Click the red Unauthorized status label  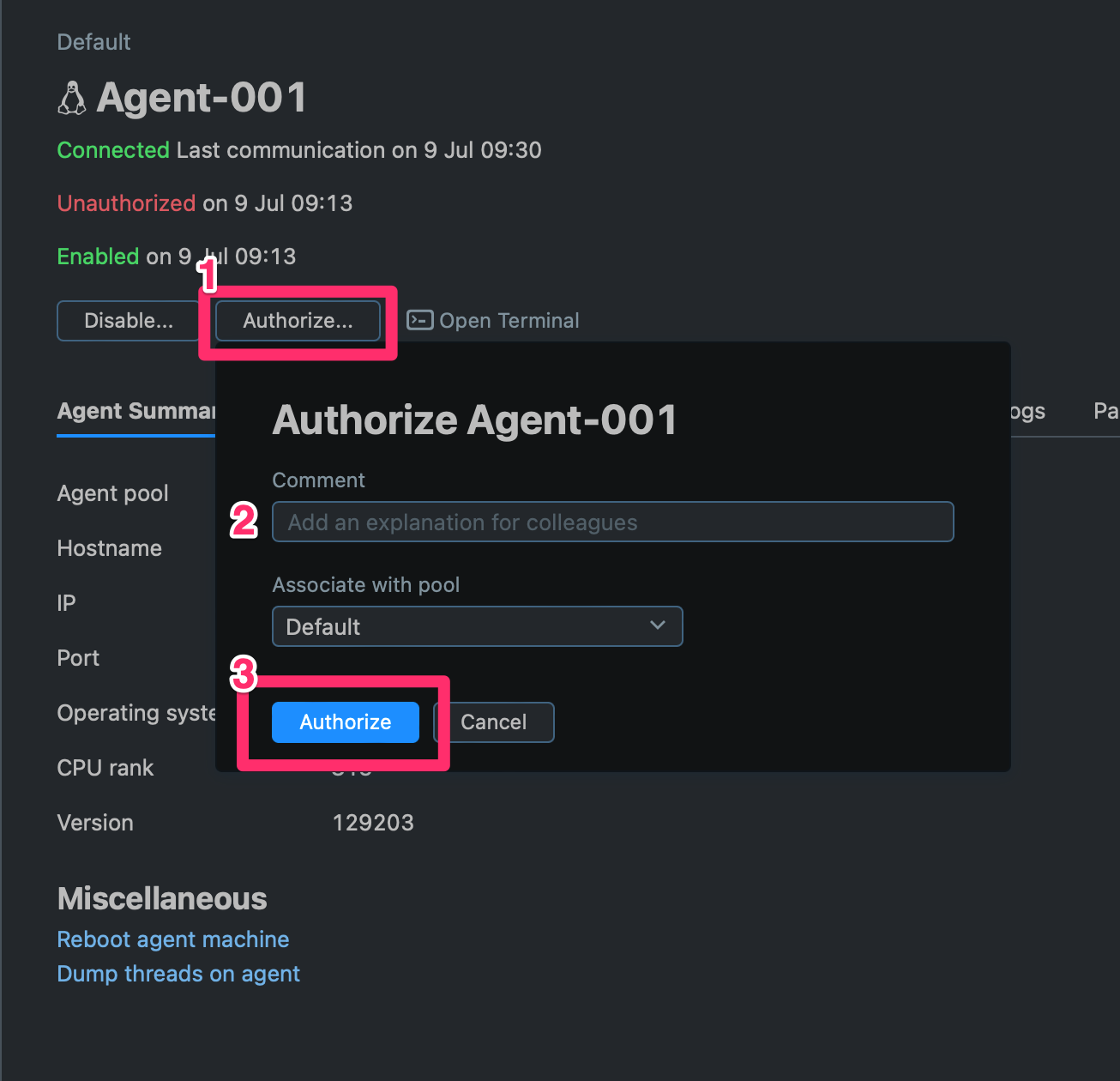[x=125, y=202]
